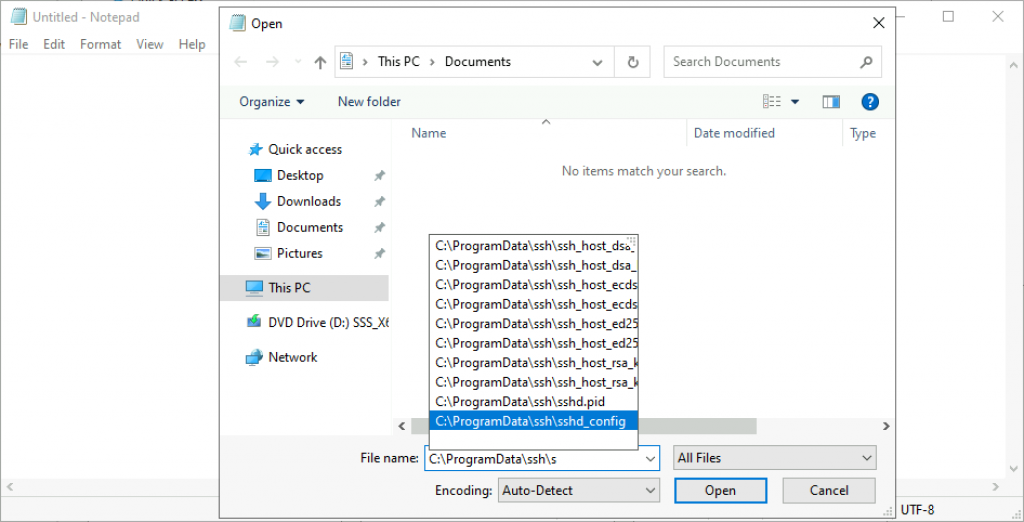Click the Open button
The width and height of the screenshot is (1024, 522).
click(720, 490)
